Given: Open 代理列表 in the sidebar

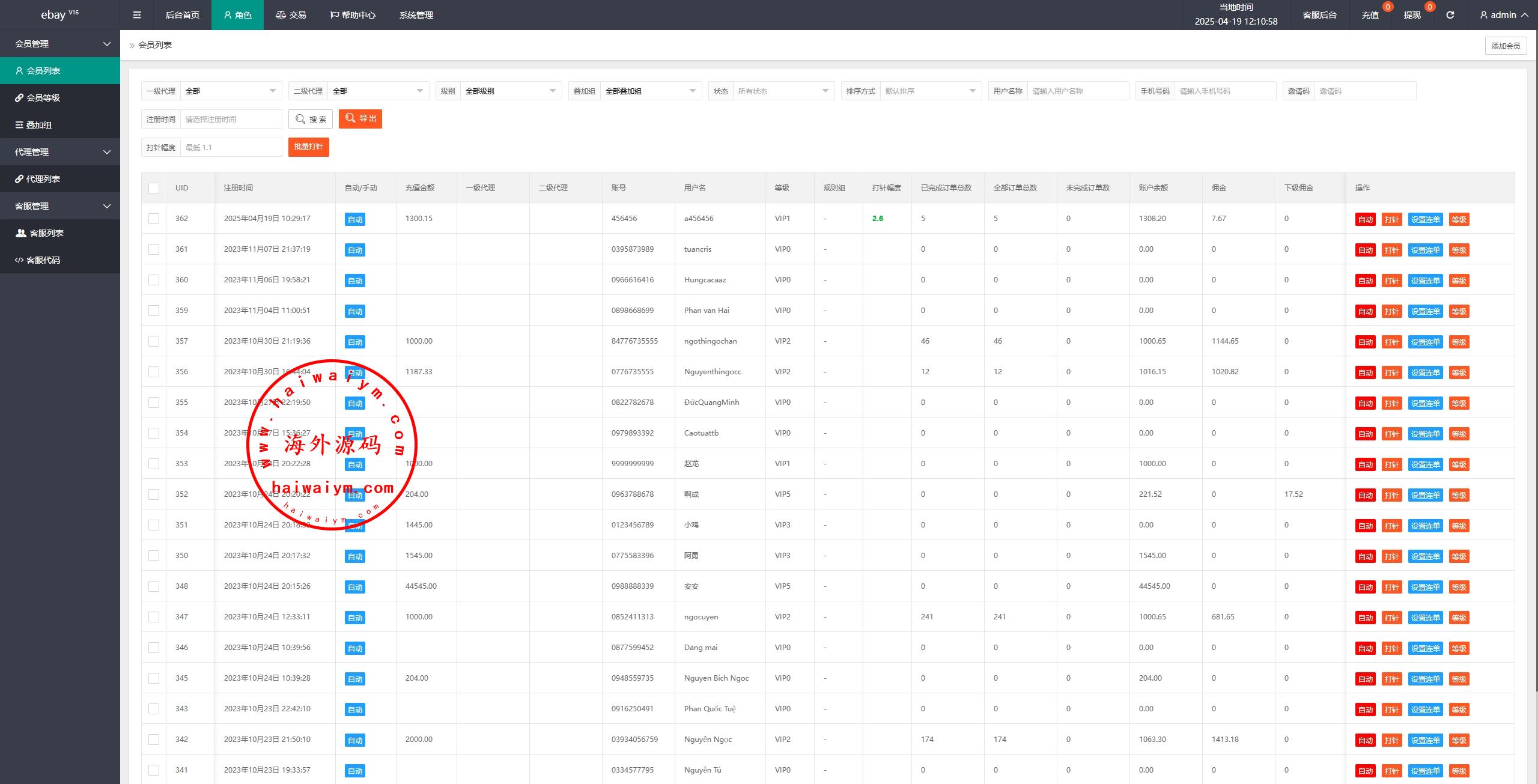Looking at the screenshot, I should (43, 179).
